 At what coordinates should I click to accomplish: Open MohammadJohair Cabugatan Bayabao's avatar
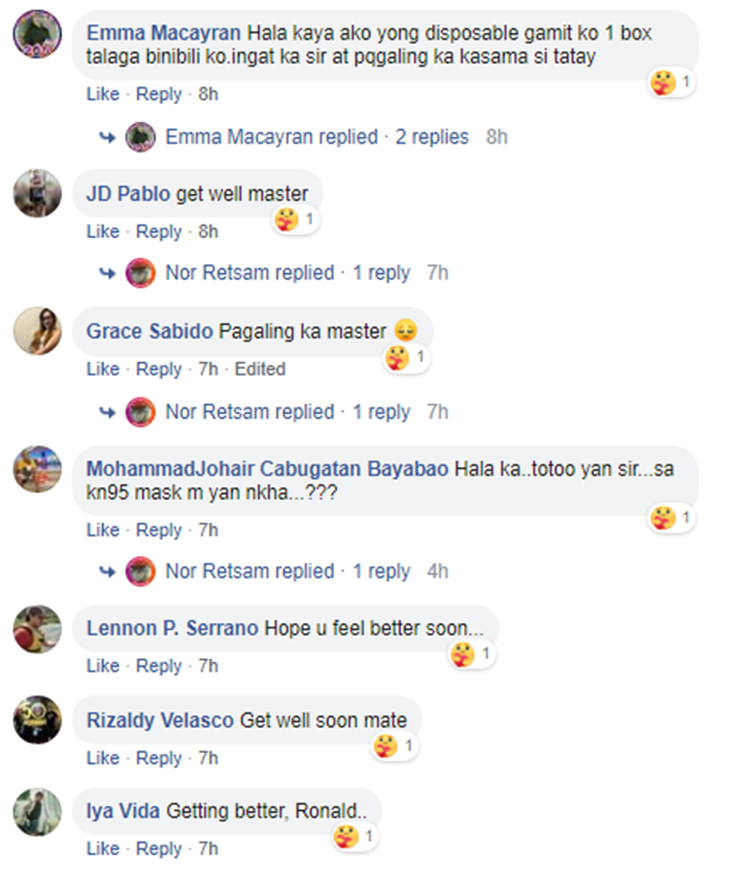coord(38,468)
